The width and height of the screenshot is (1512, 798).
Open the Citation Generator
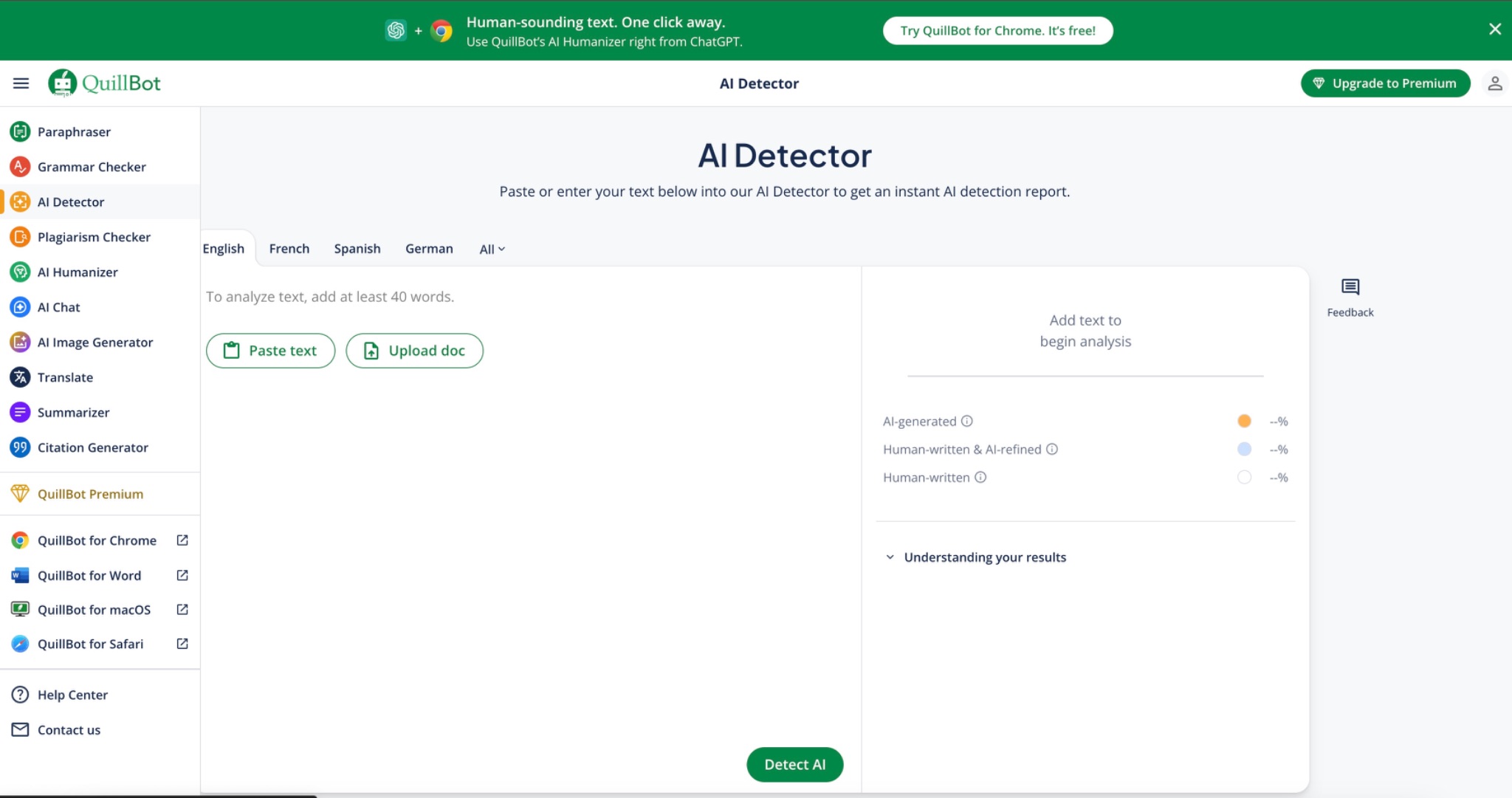point(92,447)
